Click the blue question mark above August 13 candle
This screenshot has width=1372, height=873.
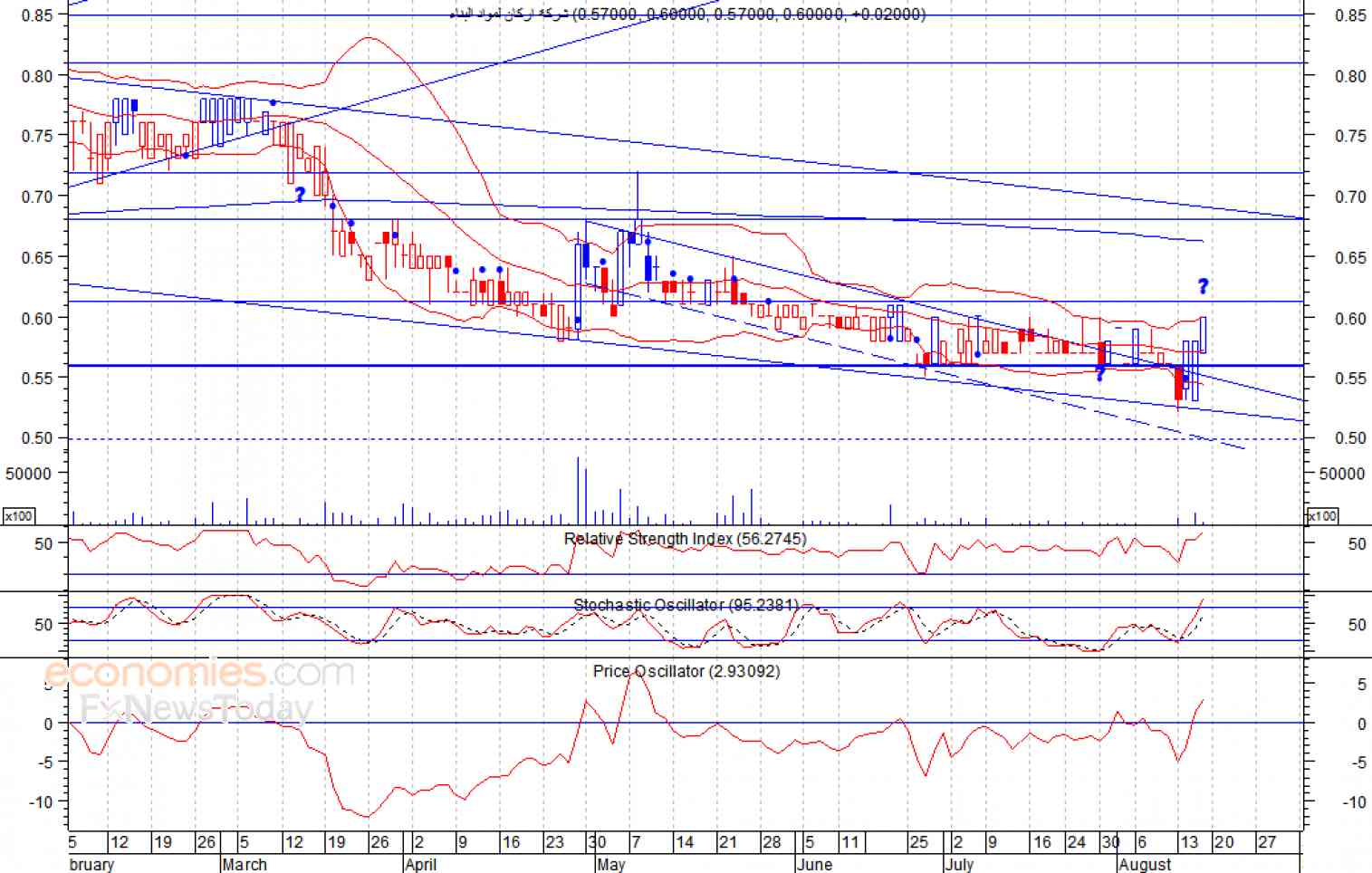[x=1203, y=286]
